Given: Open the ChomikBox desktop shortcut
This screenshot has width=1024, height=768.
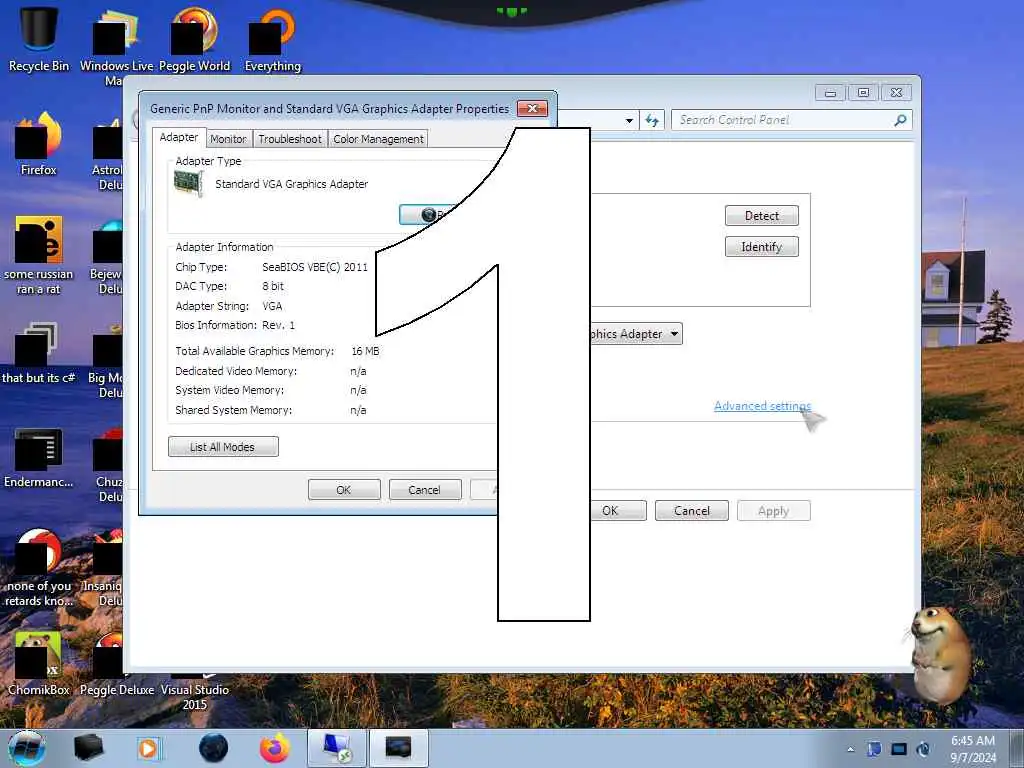Looking at the screenshot, I should (39, 664).
